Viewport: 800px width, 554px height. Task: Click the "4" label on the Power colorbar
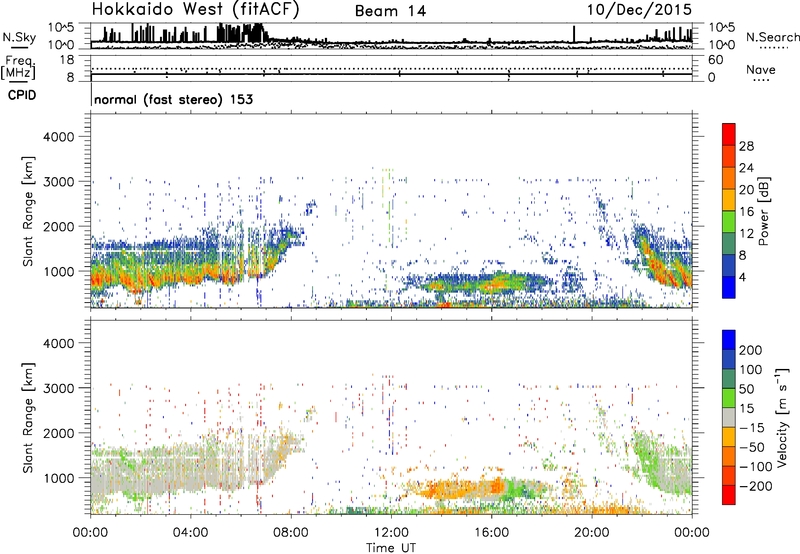[x=742, y=277]
